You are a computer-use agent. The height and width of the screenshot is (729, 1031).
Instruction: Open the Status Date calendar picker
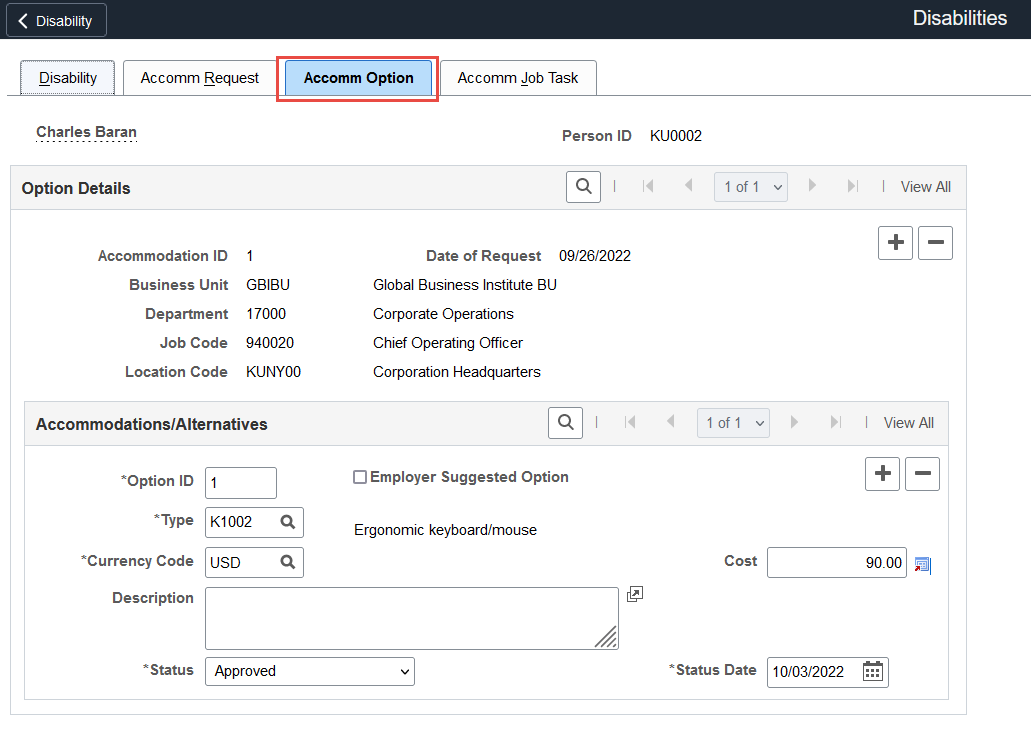[x=873, y=672]
